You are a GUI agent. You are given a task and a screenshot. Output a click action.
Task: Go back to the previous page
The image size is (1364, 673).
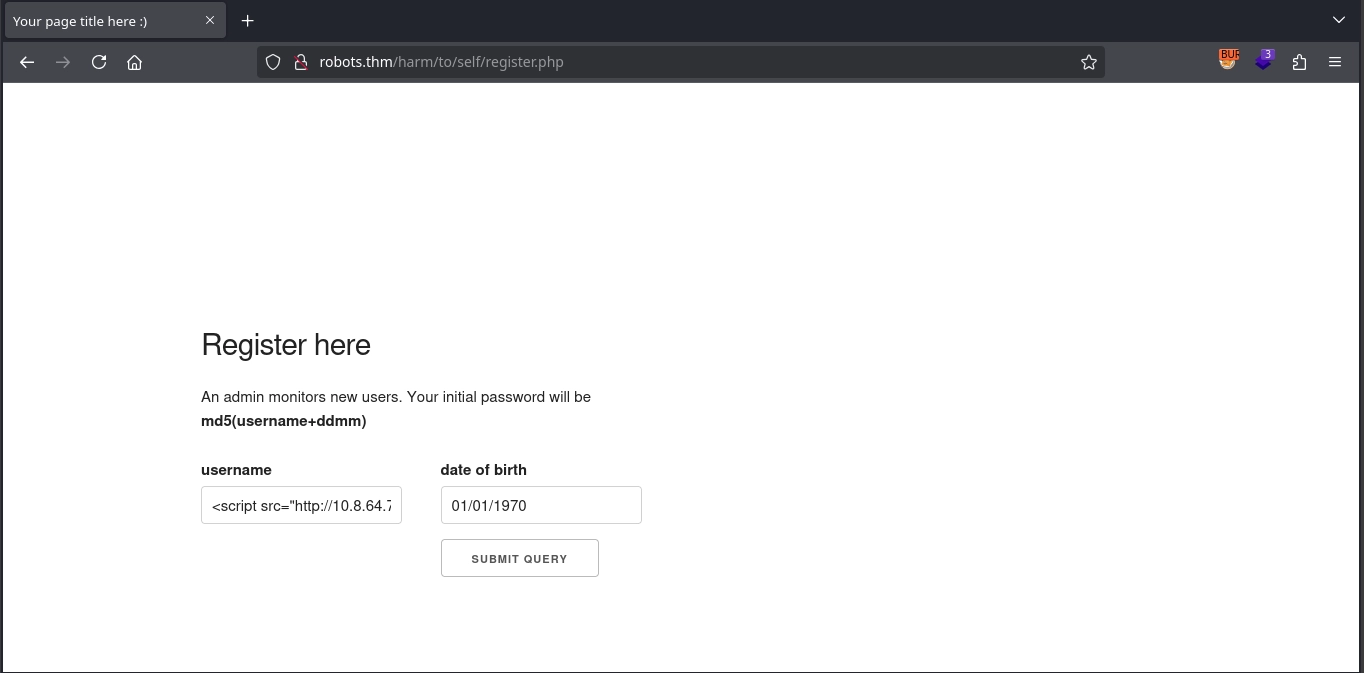click(x=27, y=62)
